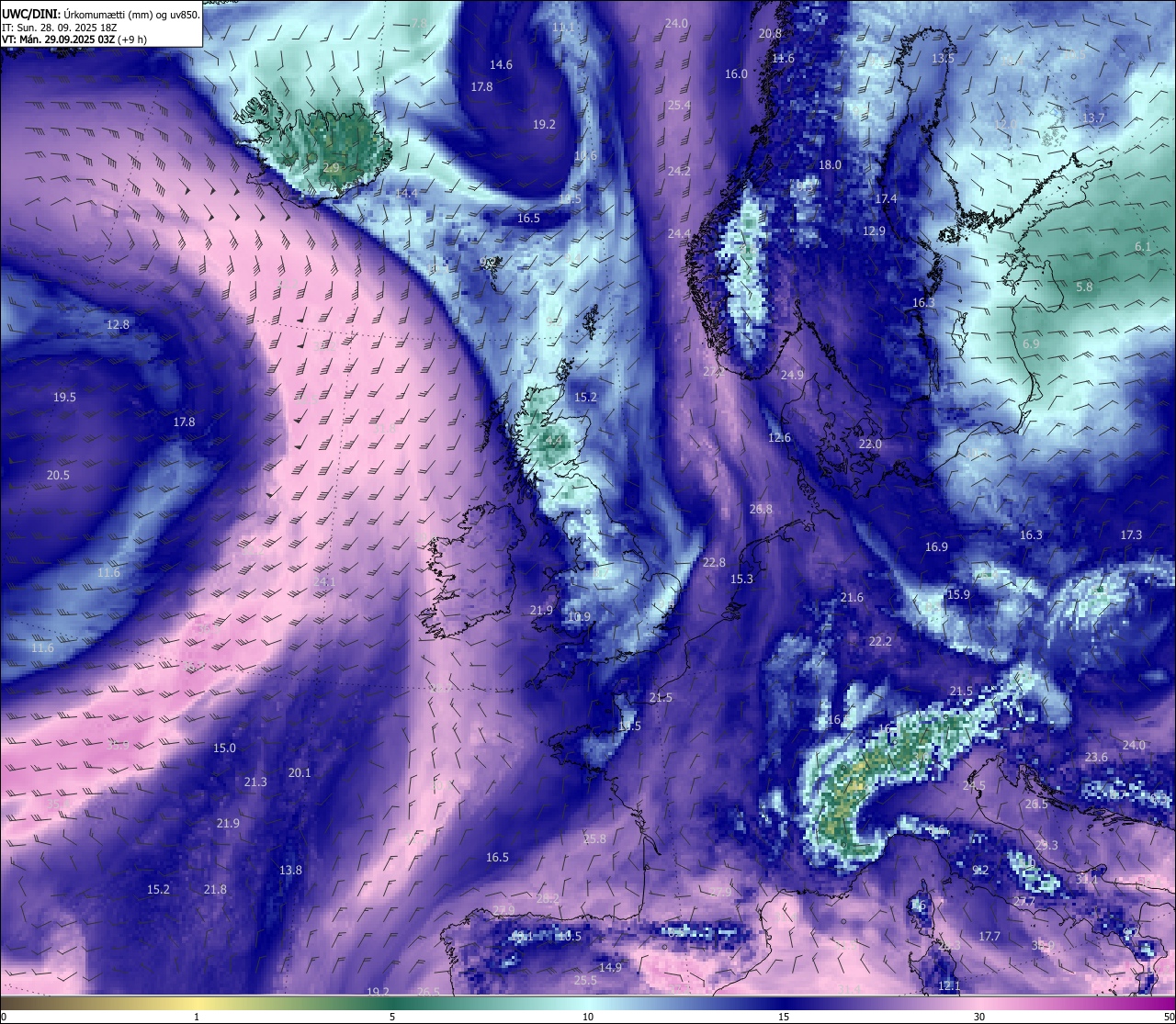This screenshot has width=1176, height=1024.
Task: Click the 30 tick on the color scale
Action: [979, 1017]
